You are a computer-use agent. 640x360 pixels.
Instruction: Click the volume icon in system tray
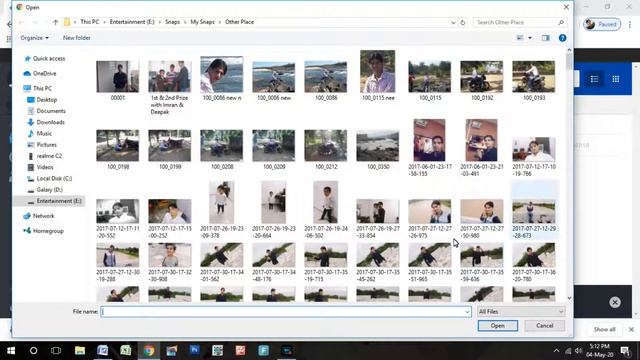[578, 351]
